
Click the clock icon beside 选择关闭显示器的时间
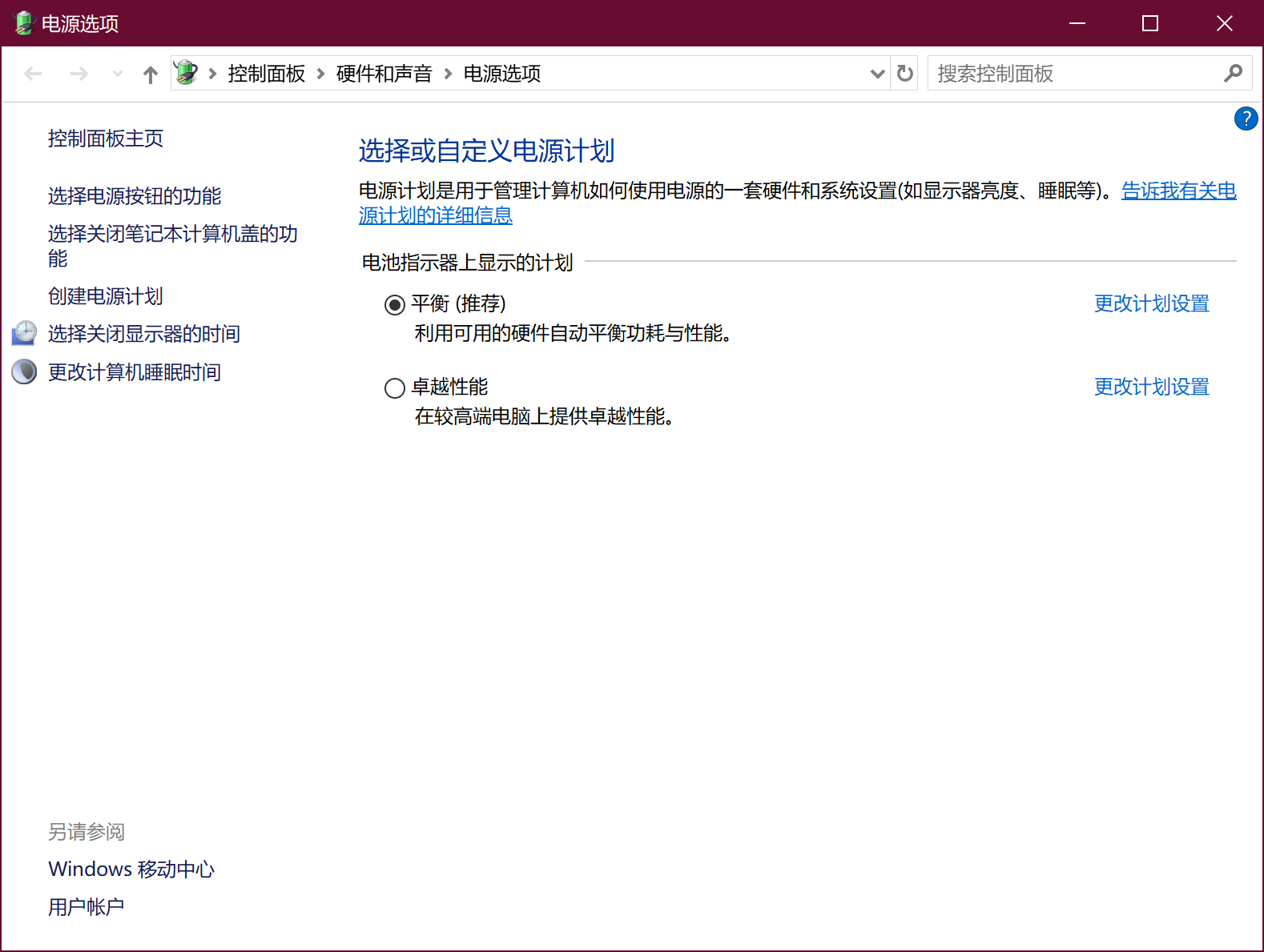pyautogui.click(x=24, y=333)
